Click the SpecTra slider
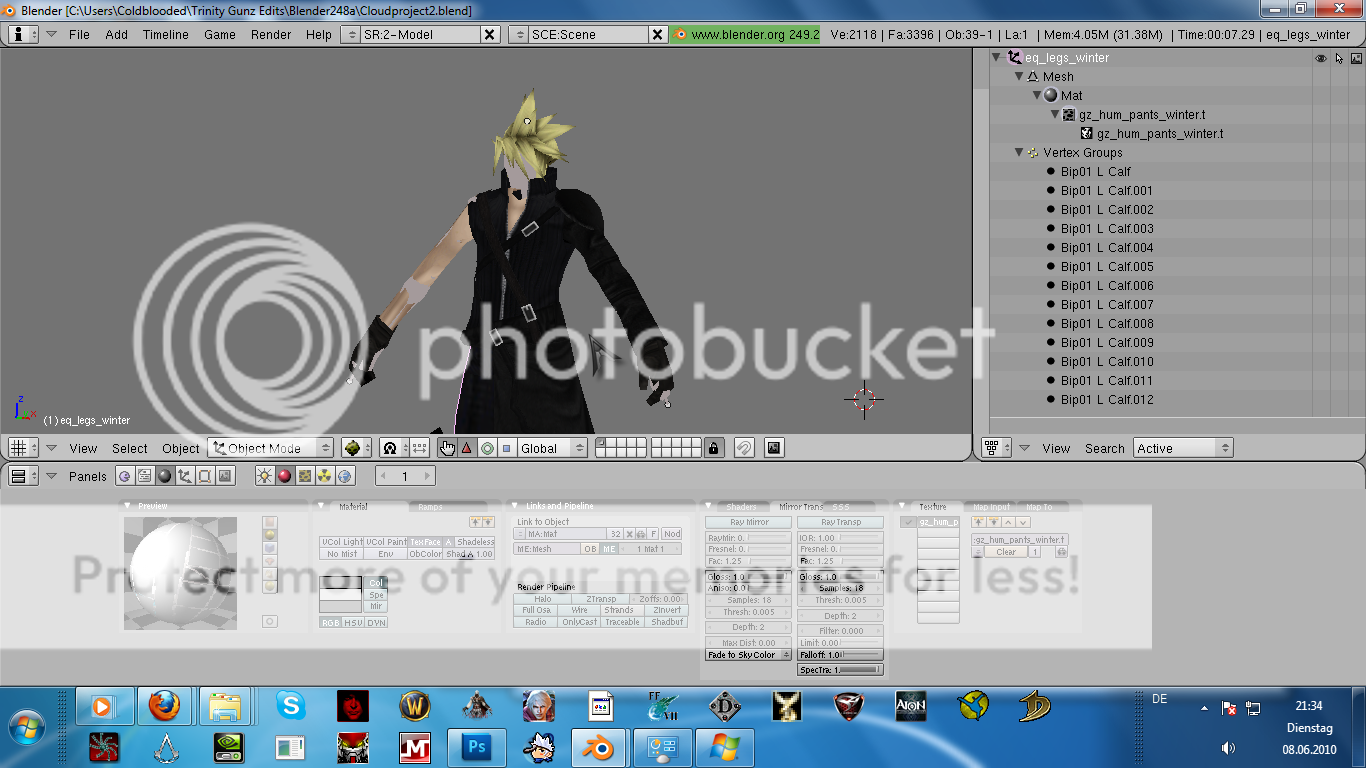 pos(840,670)
